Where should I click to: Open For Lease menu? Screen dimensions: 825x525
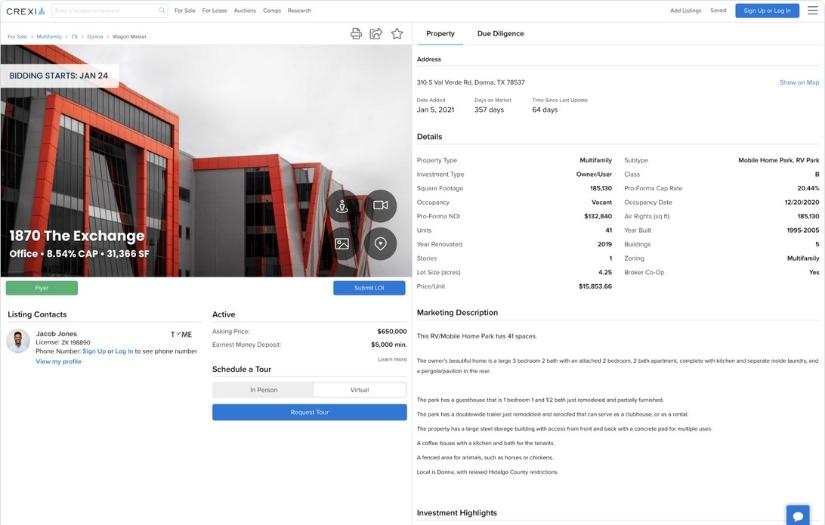(215, 11)
